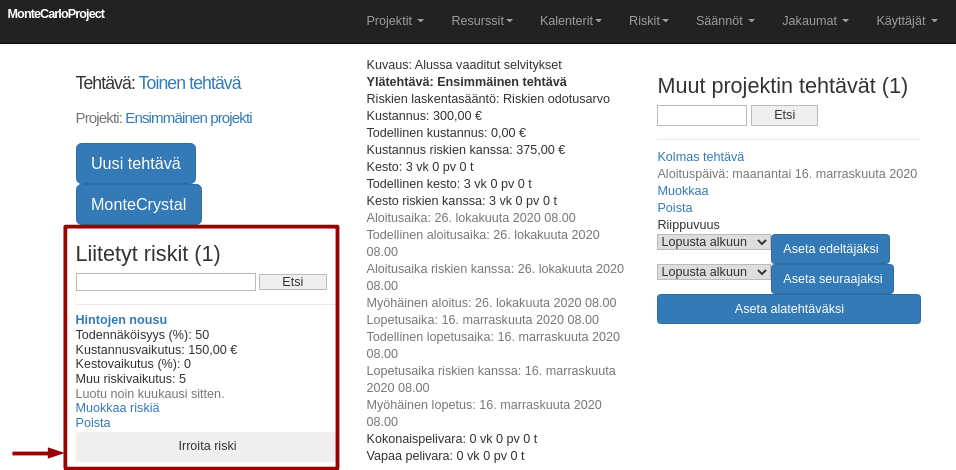Open the Projektit dropdown menu

[395, 20]
